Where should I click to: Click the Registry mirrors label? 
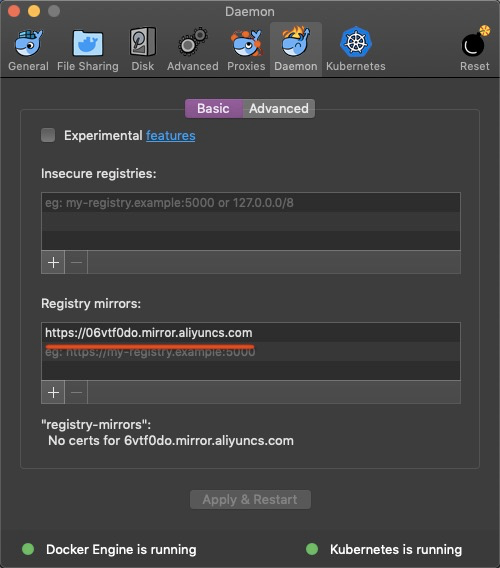[91, 304]
